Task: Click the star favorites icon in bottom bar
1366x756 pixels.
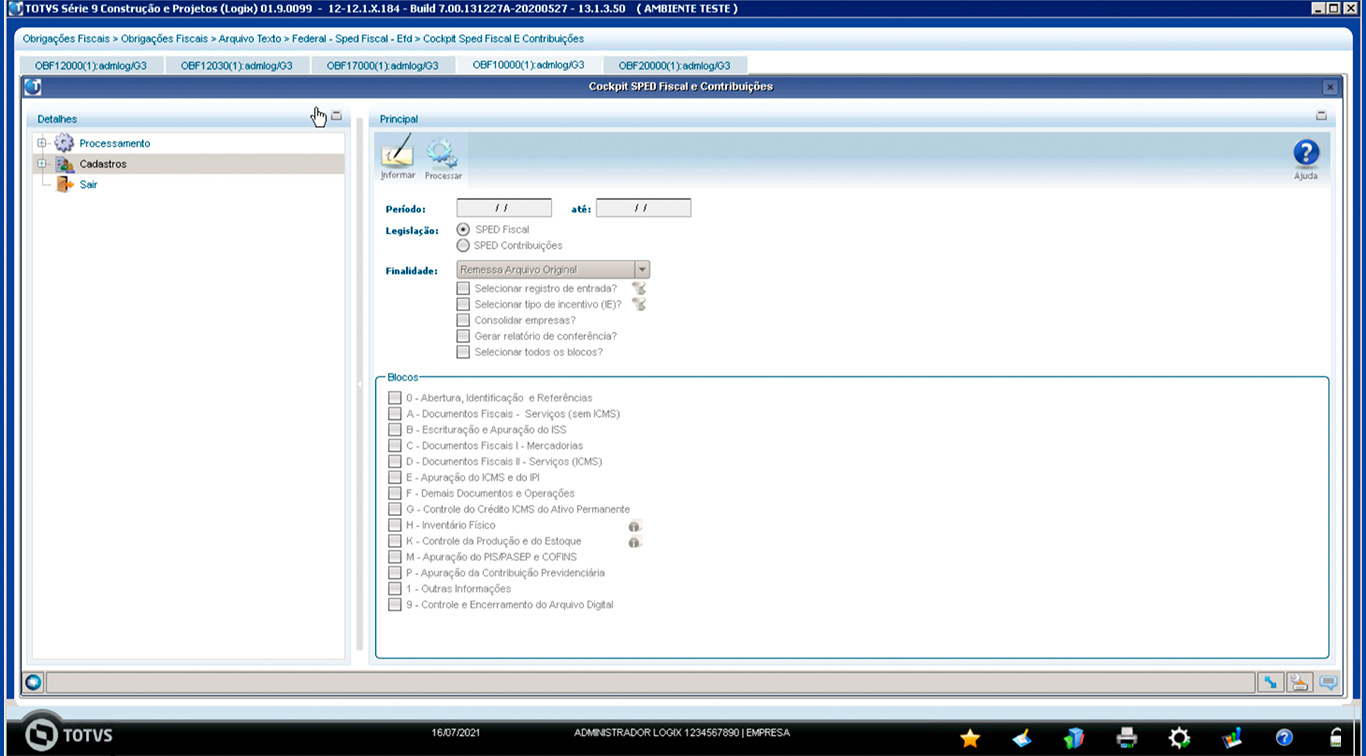Action: [x=969, y=738]
